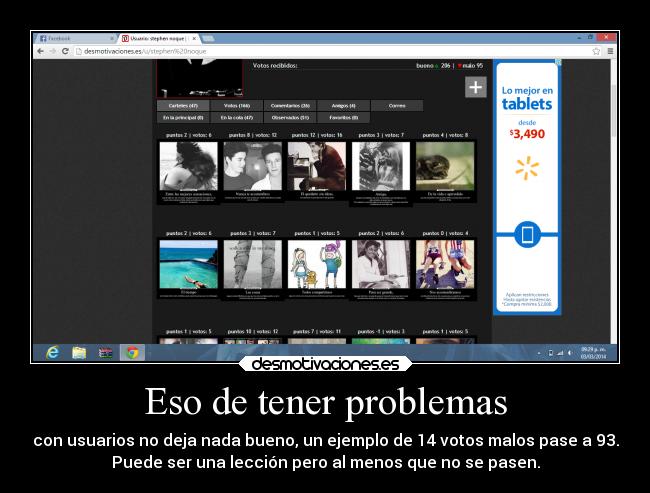The image size is (650, 493).
Task: Open the Correo tab
Action: click(x=397, y=106)
